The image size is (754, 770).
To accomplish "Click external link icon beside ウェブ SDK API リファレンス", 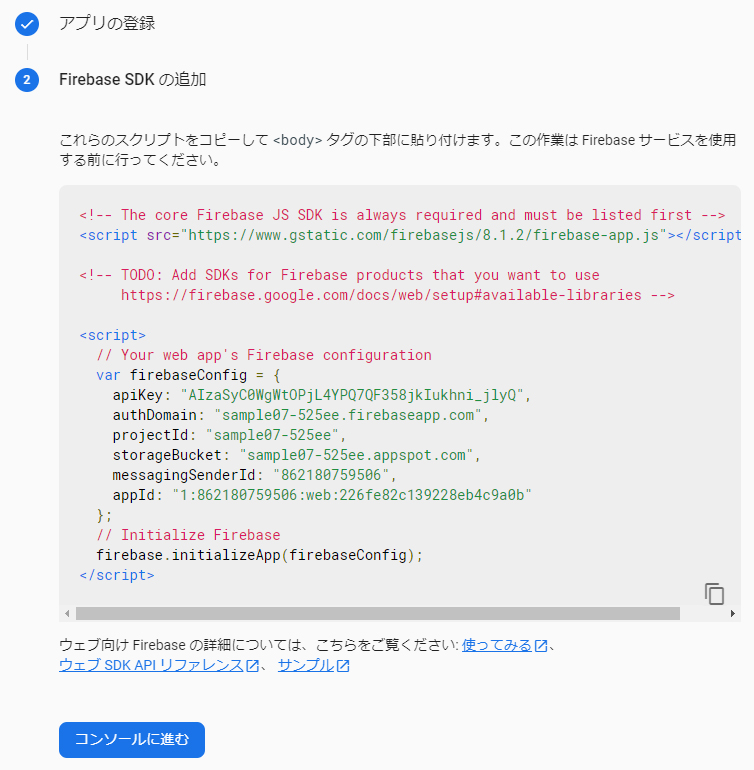I will (253, 666).
